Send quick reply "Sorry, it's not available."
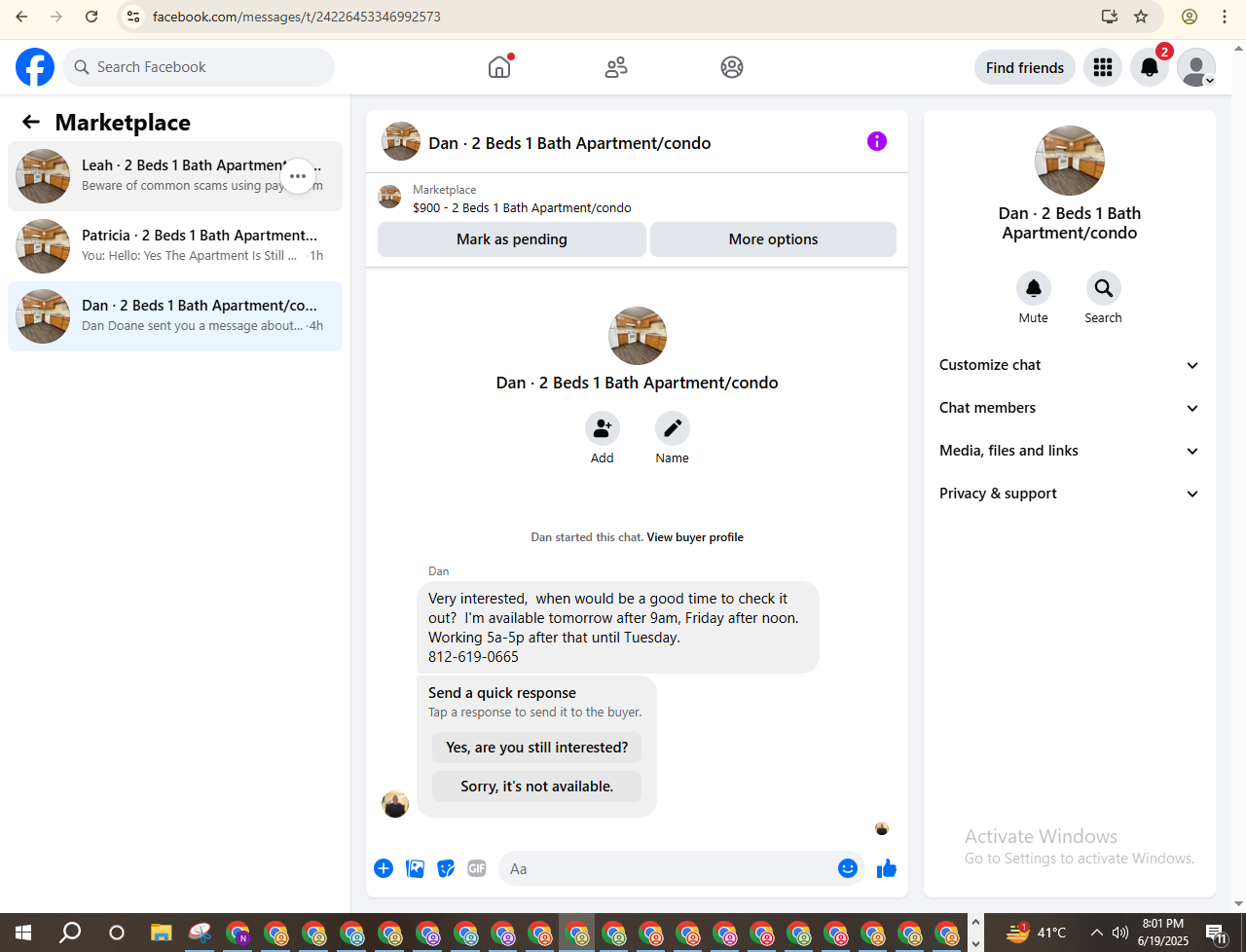Image resolution: width=1246 pixels, height=952 pixels. point(537,787)
